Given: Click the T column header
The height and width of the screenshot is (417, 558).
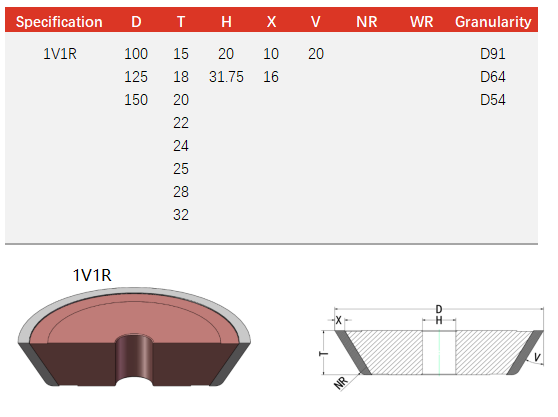Looking at the screenshot, I should (x=181, y=22).
